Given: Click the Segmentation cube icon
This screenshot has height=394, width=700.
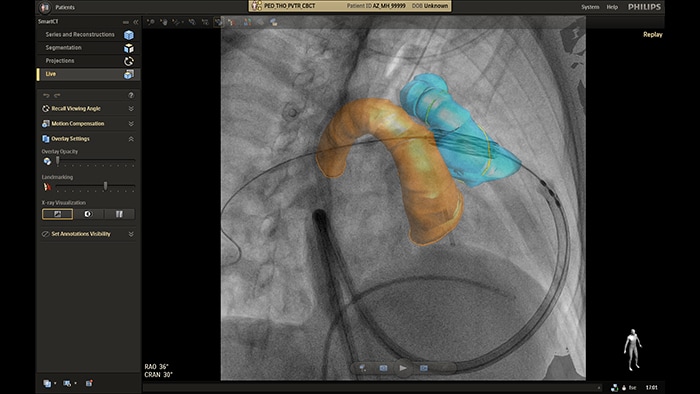Looking at the screenshot, I should point(129,48).
